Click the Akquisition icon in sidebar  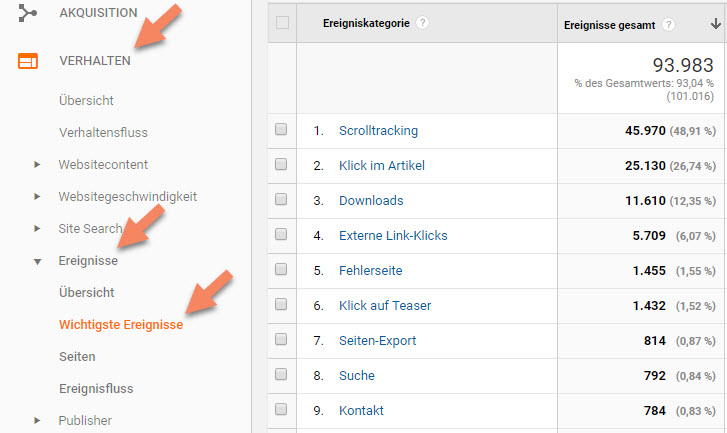(27, 13)
